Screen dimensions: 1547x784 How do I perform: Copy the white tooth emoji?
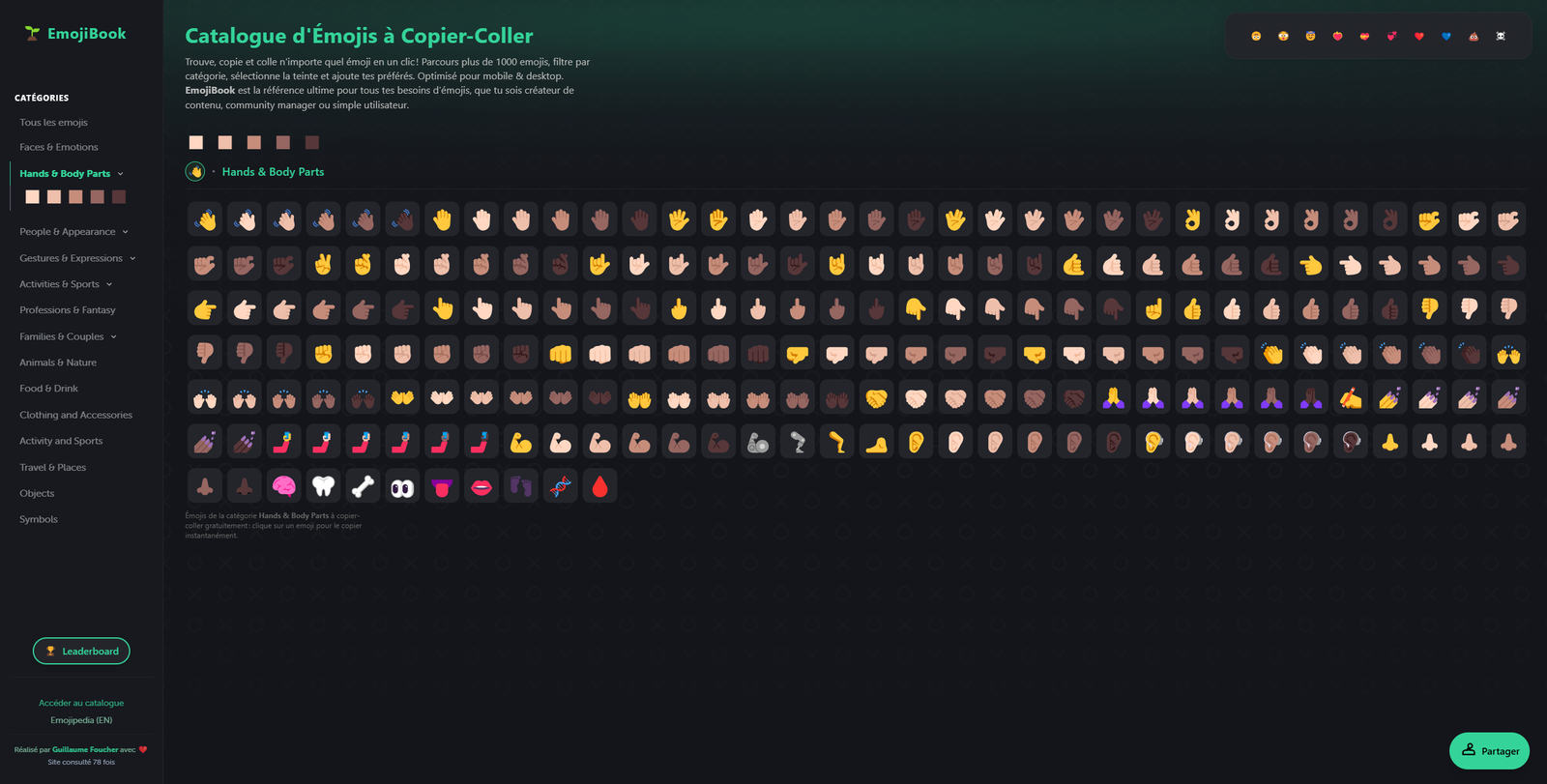pyautogui.click(x=324, y=486)
